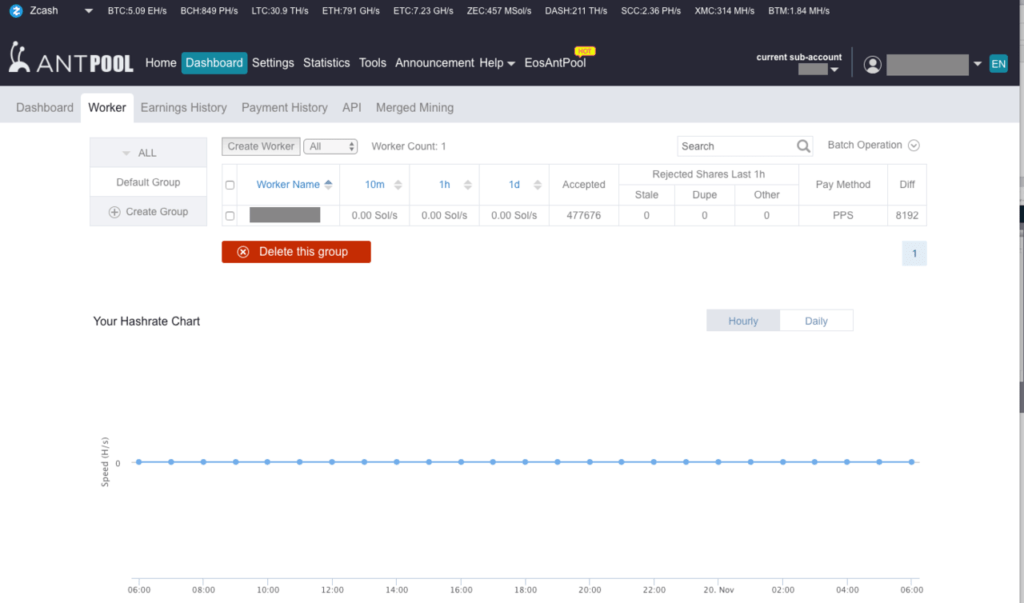This screenshot has width=1024, height=603.
Task: Open the Zcash coin selector dropdown
Action: coord(88,11)
